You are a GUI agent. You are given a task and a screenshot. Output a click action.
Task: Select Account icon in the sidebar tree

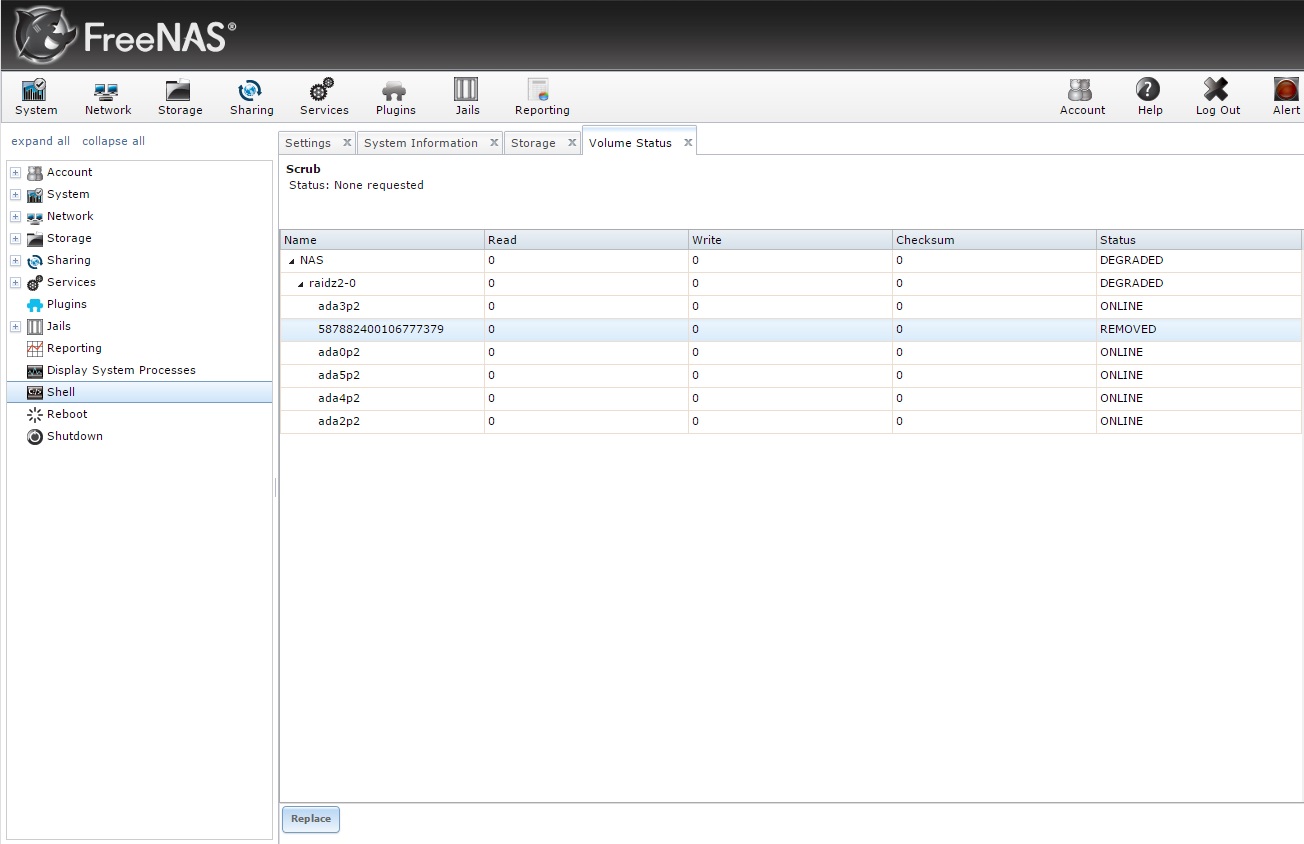[x=35, y=172]
